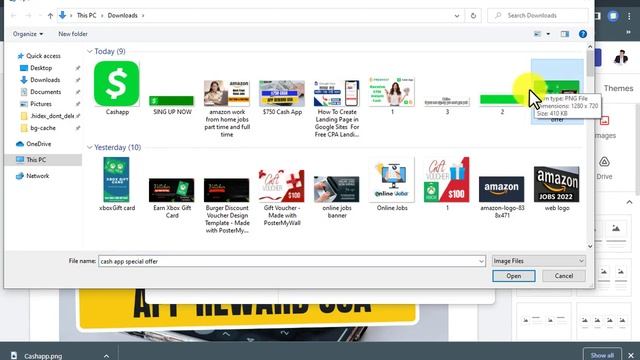The image size is (640, 360).
Task: Click the Drive option in Sites panel
Action: 604,167
